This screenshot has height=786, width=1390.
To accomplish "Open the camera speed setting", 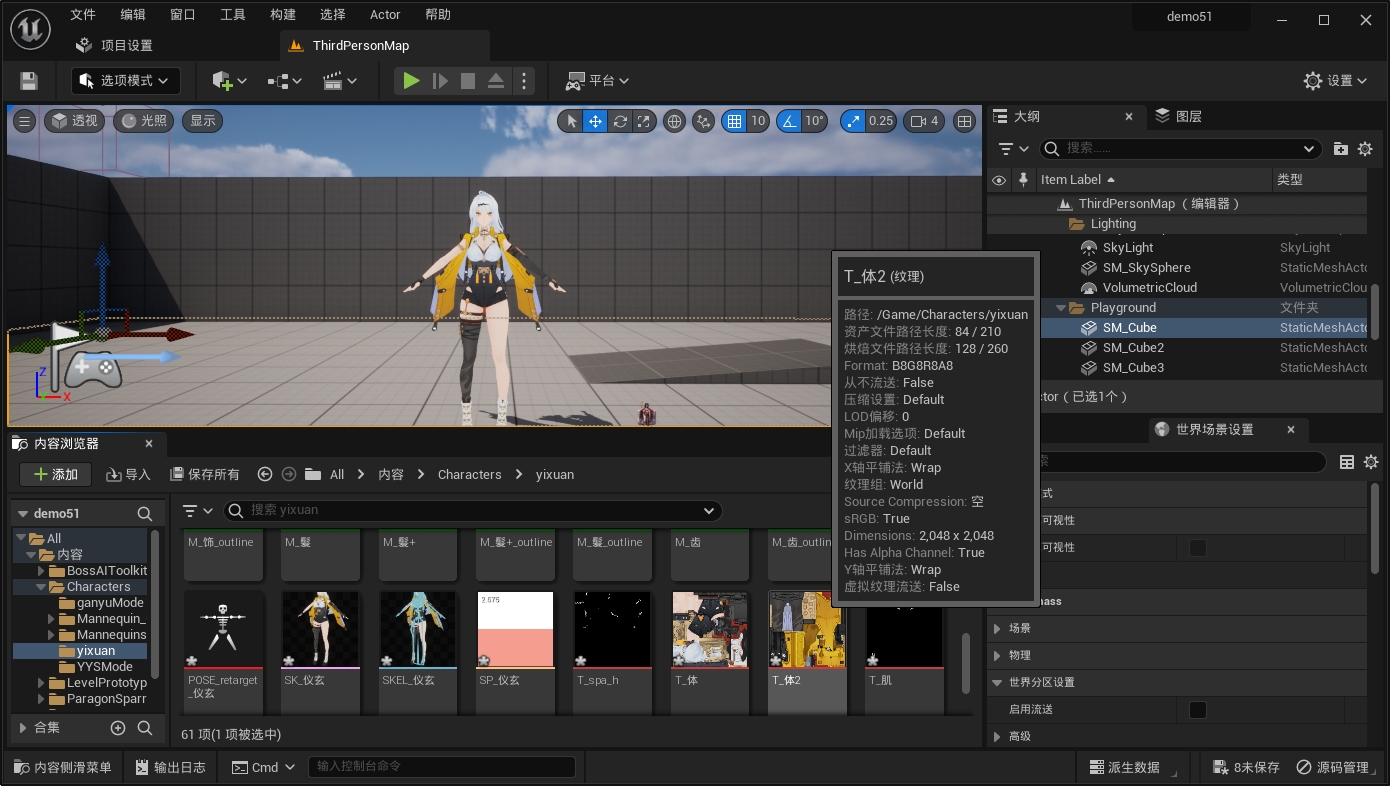I will pyautogui.click(x=924, y=121).
